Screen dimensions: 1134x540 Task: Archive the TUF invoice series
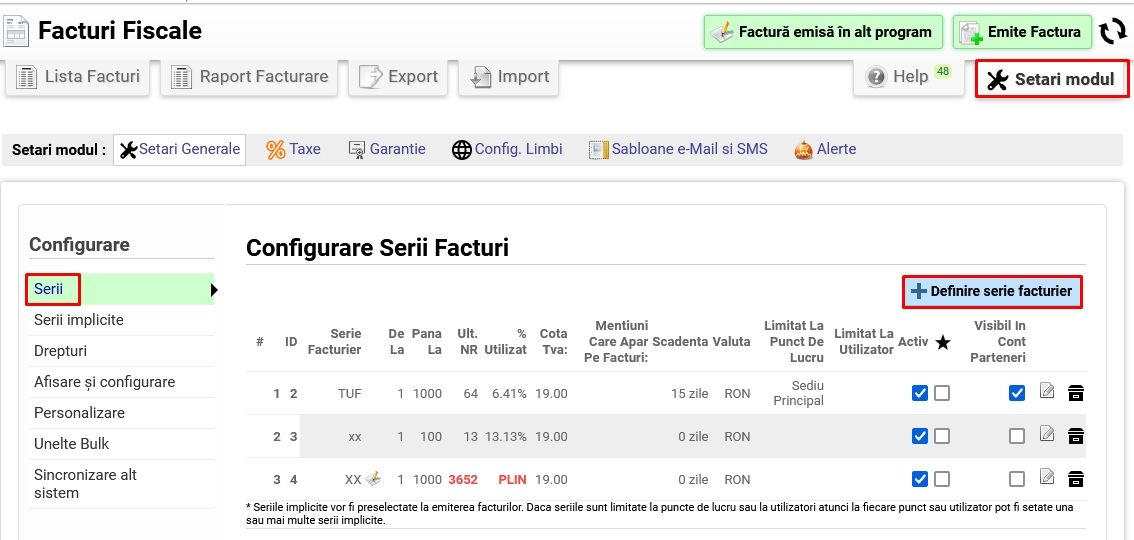click(x=1076, y=393)
